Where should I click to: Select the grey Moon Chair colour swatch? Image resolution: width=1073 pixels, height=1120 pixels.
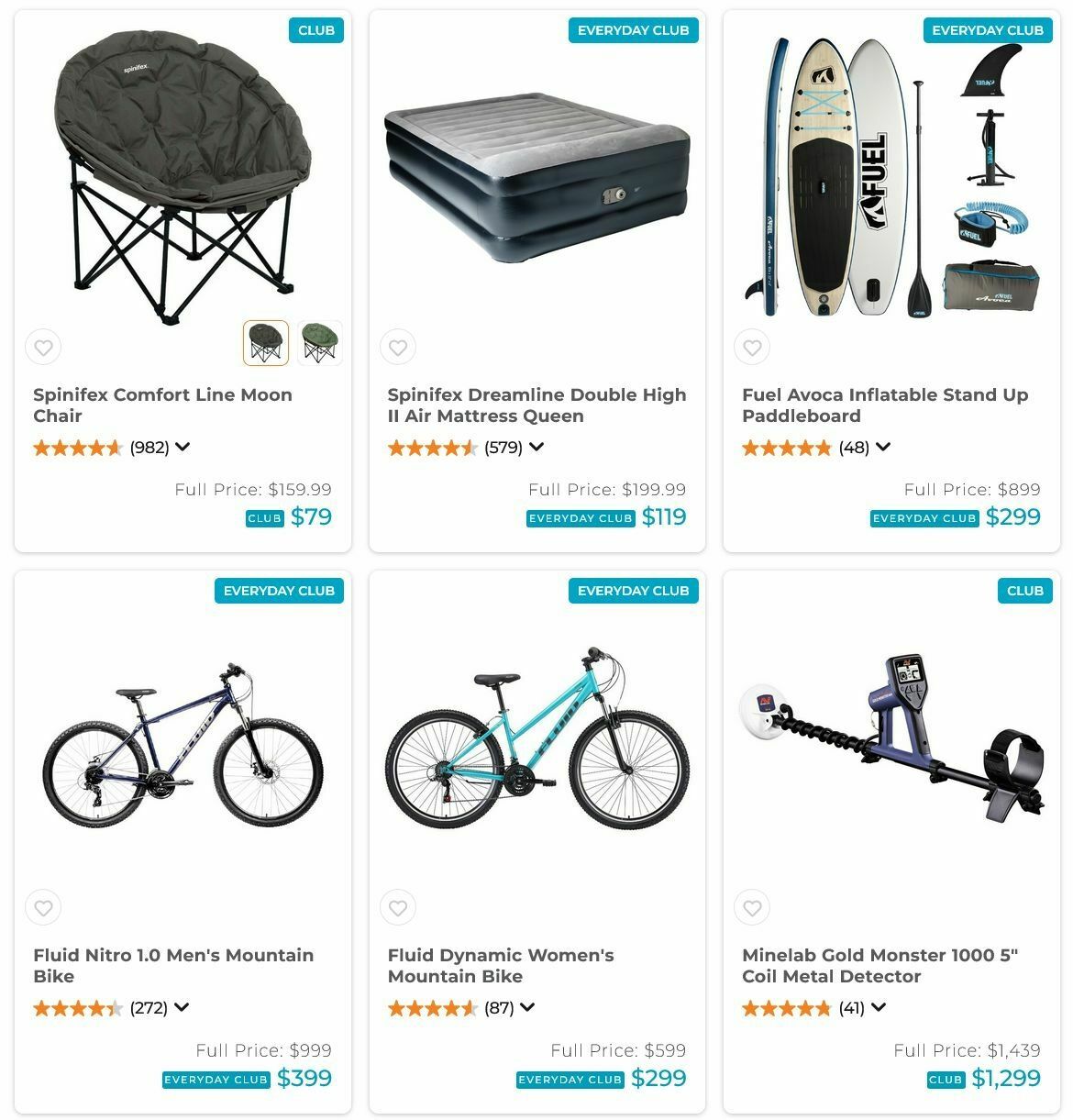click(266, 343)
